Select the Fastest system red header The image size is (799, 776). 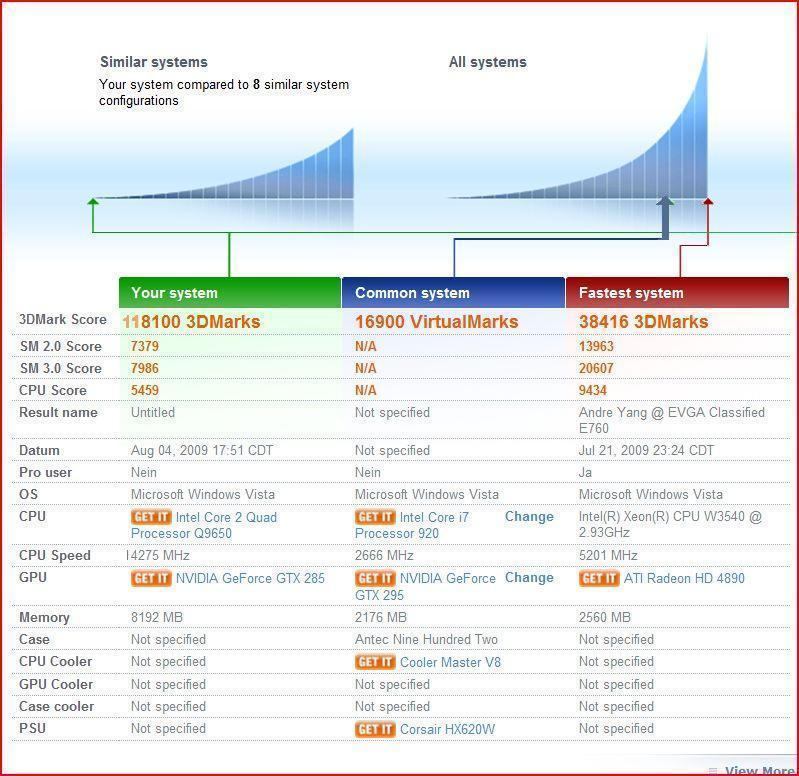[677, 292]
